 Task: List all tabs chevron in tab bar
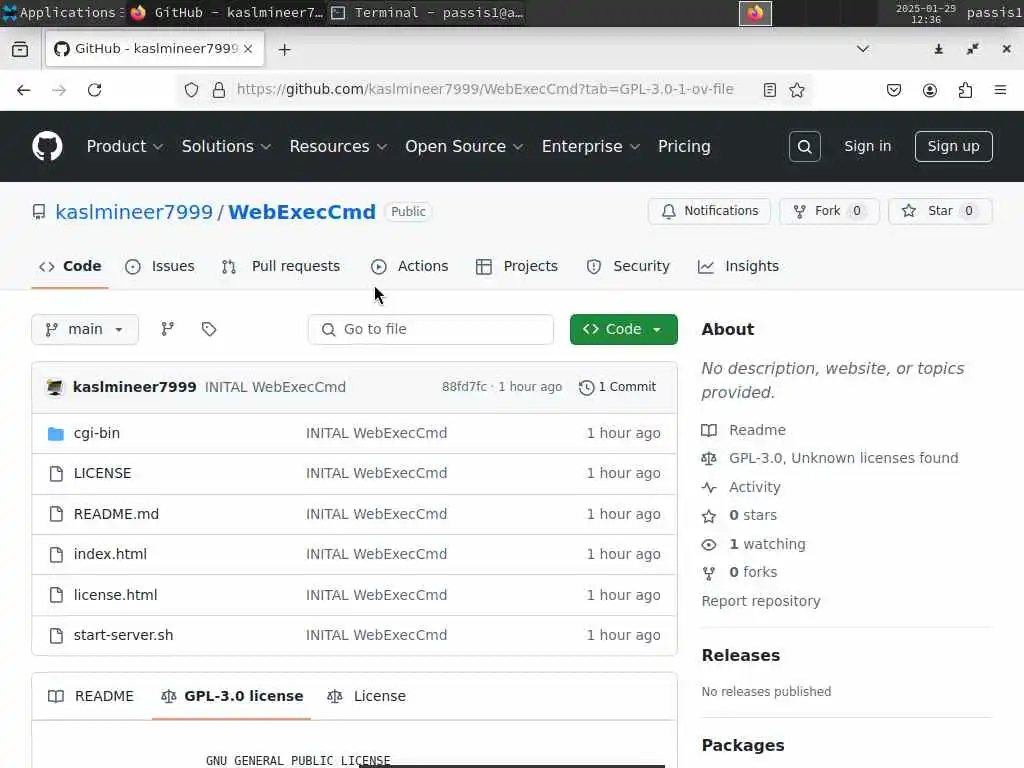tap(863, 49)
